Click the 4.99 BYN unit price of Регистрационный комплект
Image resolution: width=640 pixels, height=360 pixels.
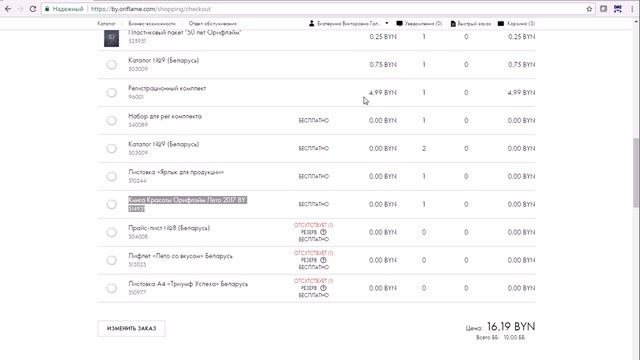point(383,93)
